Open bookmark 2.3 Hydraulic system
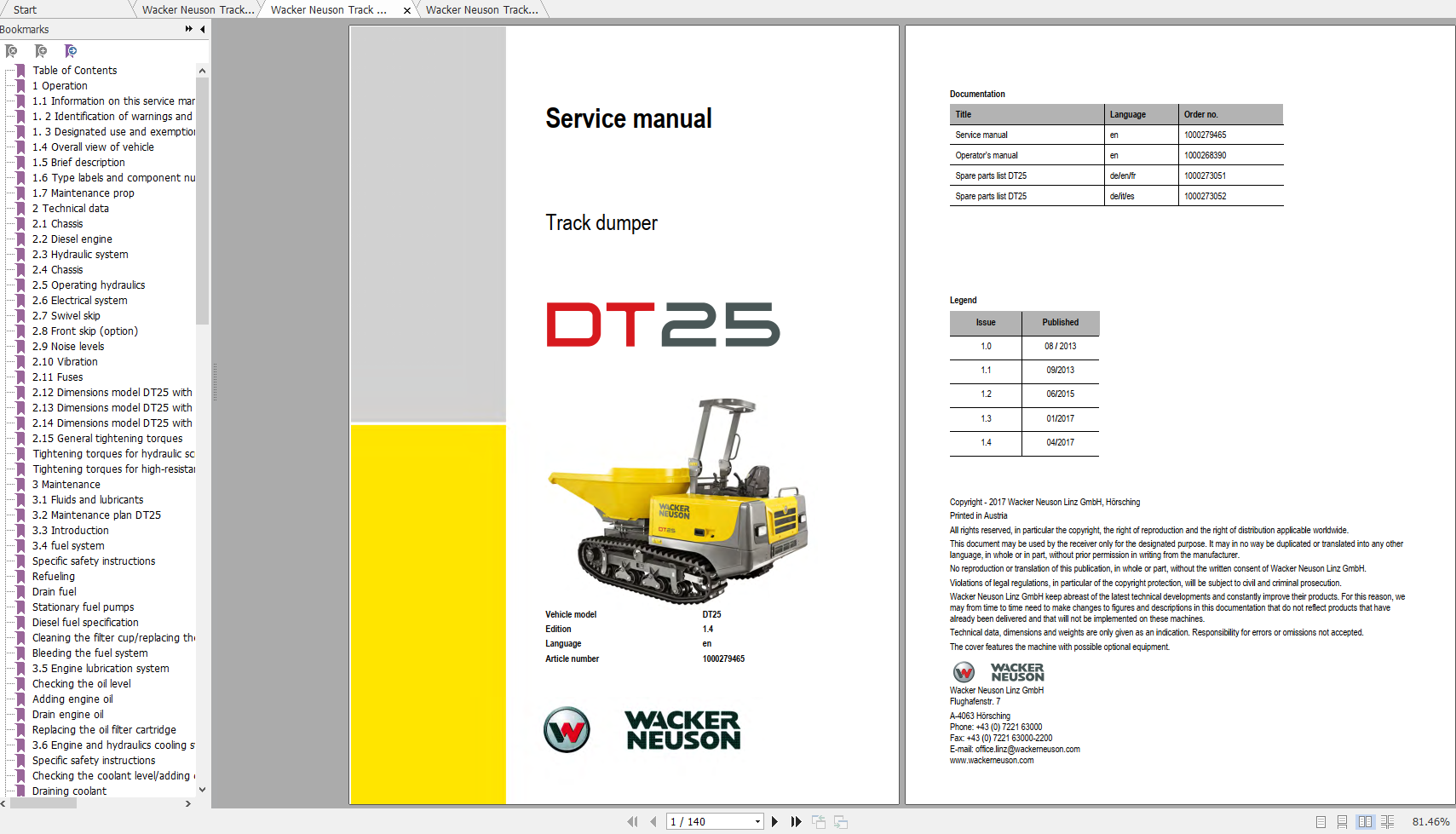The height and width of the screenshot is (834, 1456). tap(80, 254)
